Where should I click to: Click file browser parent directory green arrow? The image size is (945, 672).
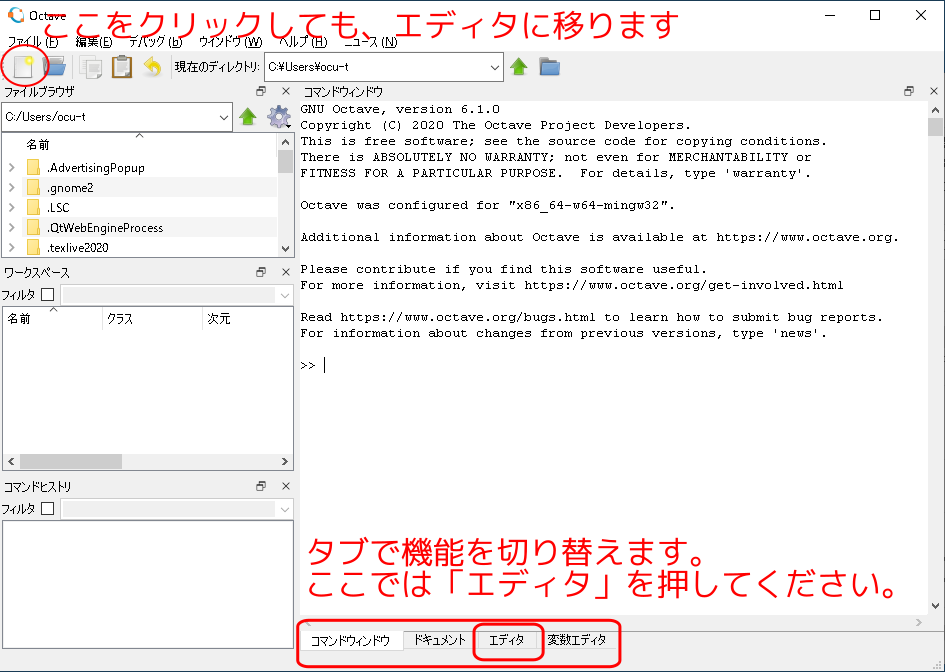(x=248, y=117)
